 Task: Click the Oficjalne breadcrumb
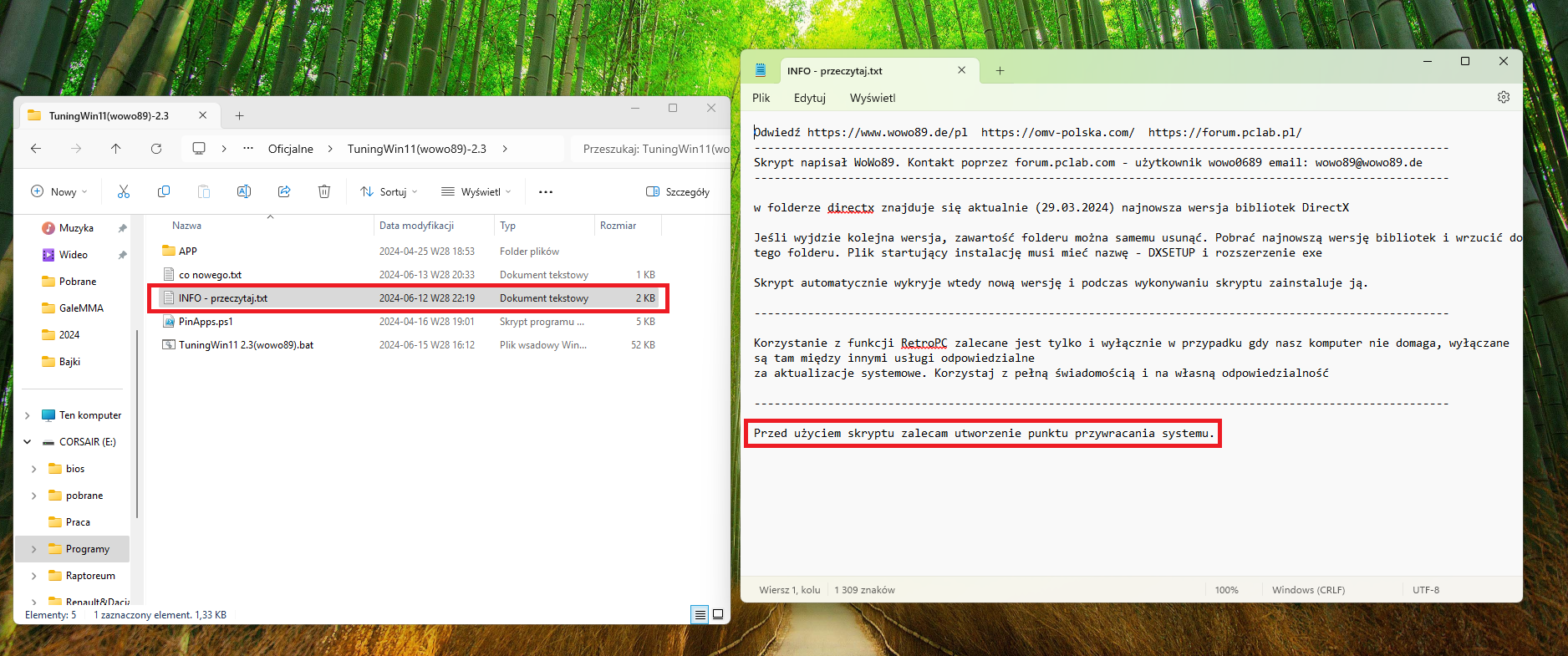291,149
